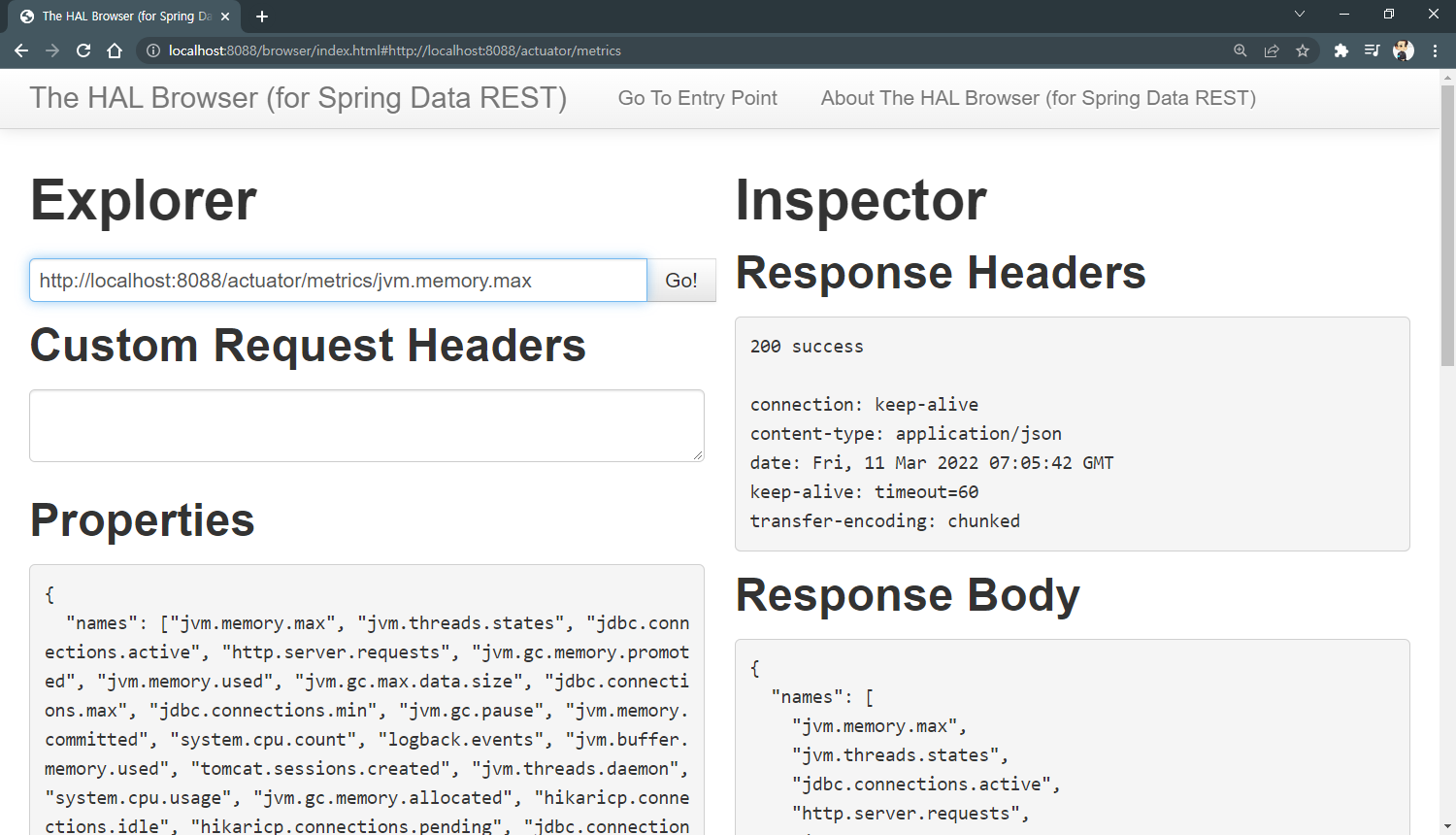Open the browser home page
The height and width of the screenshot is (835, 1456).
click(x=115, y=50)
